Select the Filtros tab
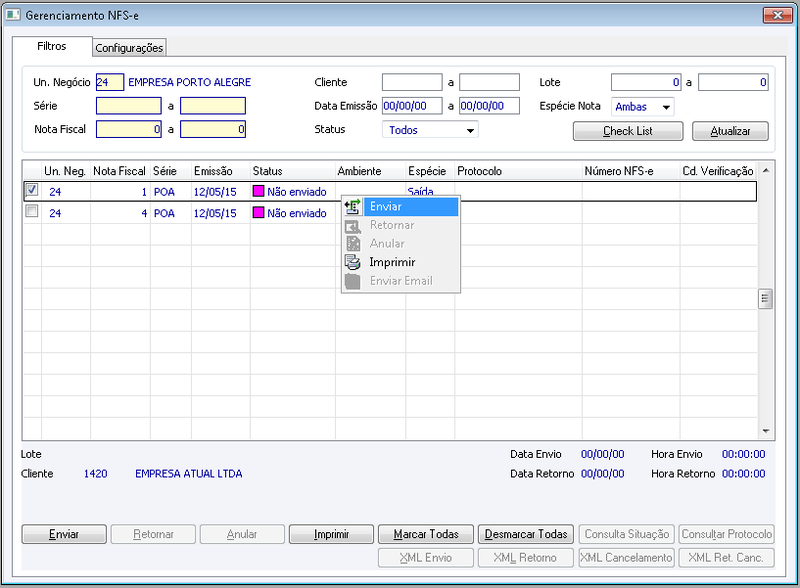This screenshot has height=588, width=800. [52, 46]
